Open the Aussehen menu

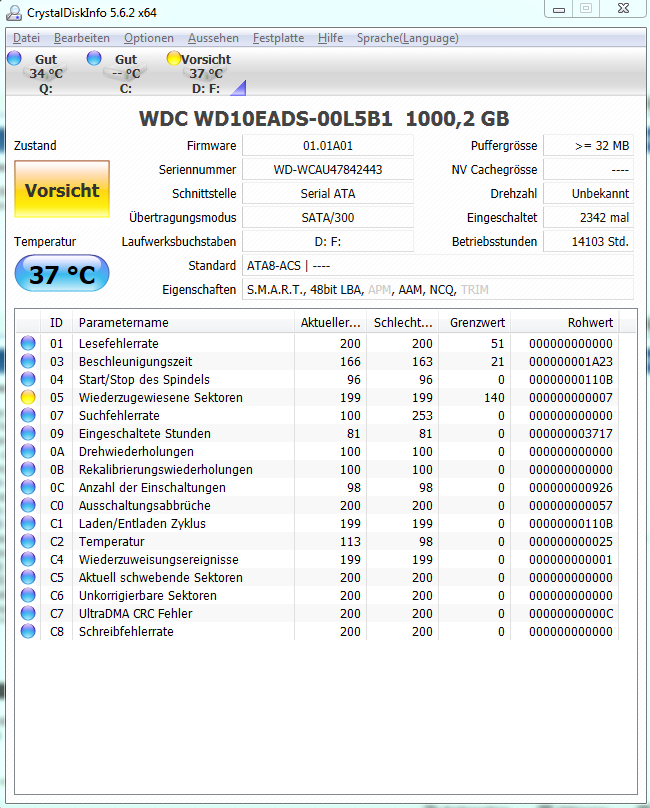[x=213, y=38]
